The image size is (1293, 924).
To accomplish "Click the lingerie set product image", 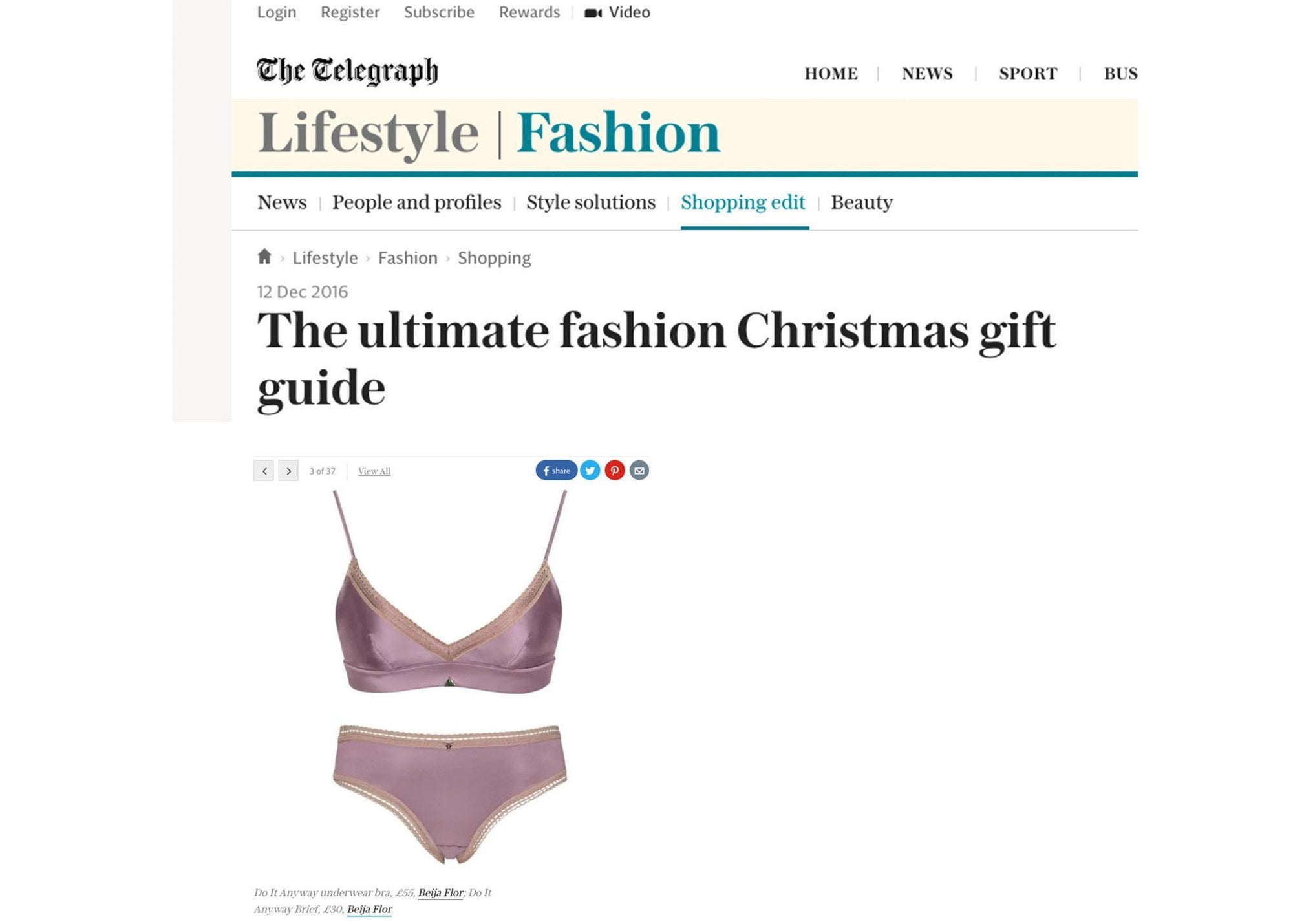I will coord(450,676).
